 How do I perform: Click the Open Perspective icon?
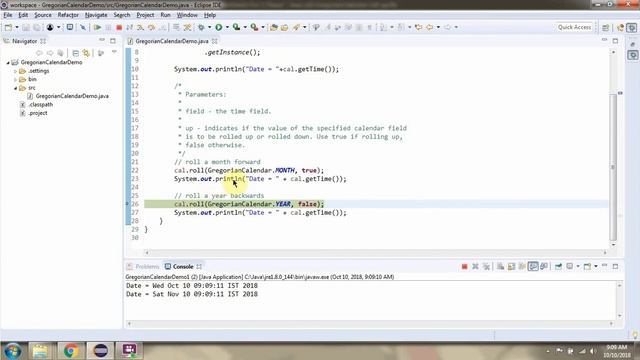click(x=606, y=27)
